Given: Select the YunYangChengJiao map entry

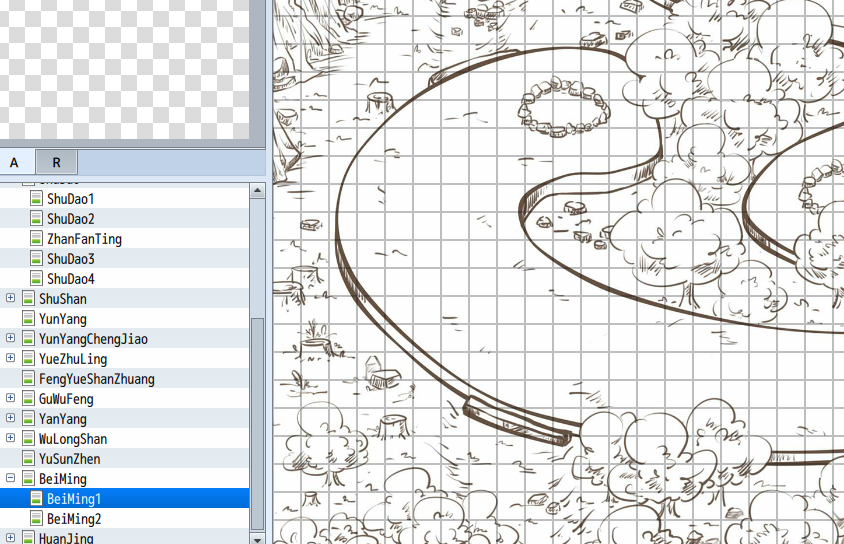Looking at the screenshot, I should tap(93, 339).
